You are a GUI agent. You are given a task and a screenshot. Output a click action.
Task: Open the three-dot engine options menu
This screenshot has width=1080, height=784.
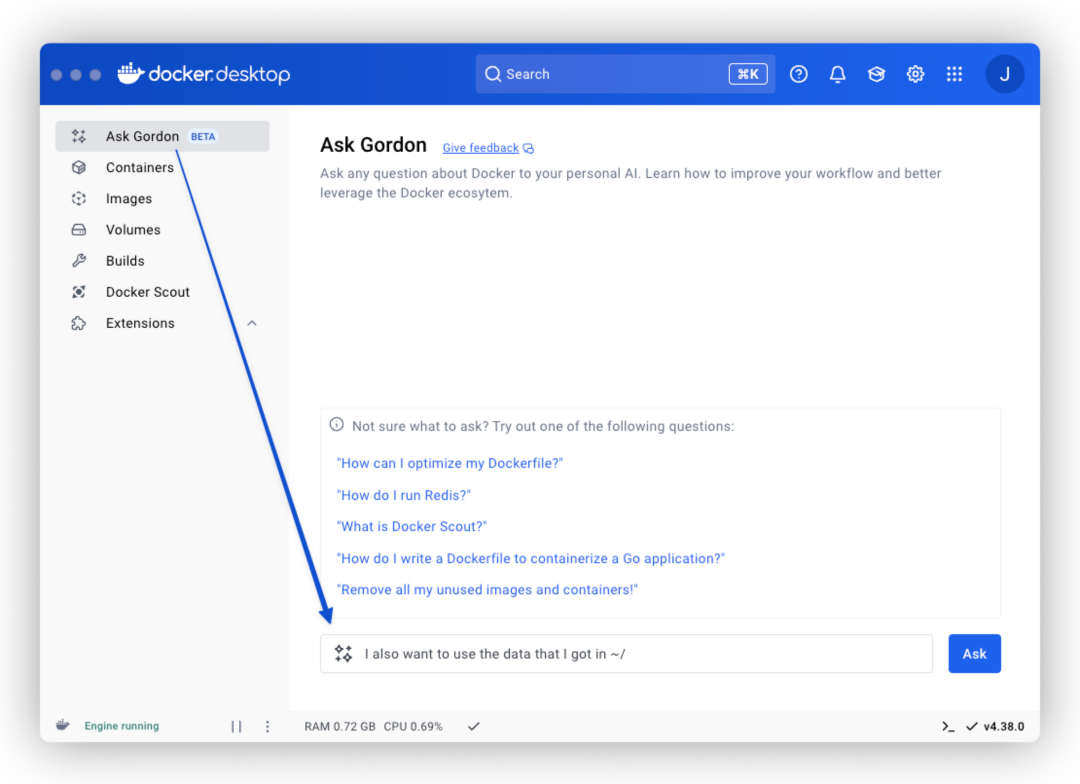[x=267, y=725]
